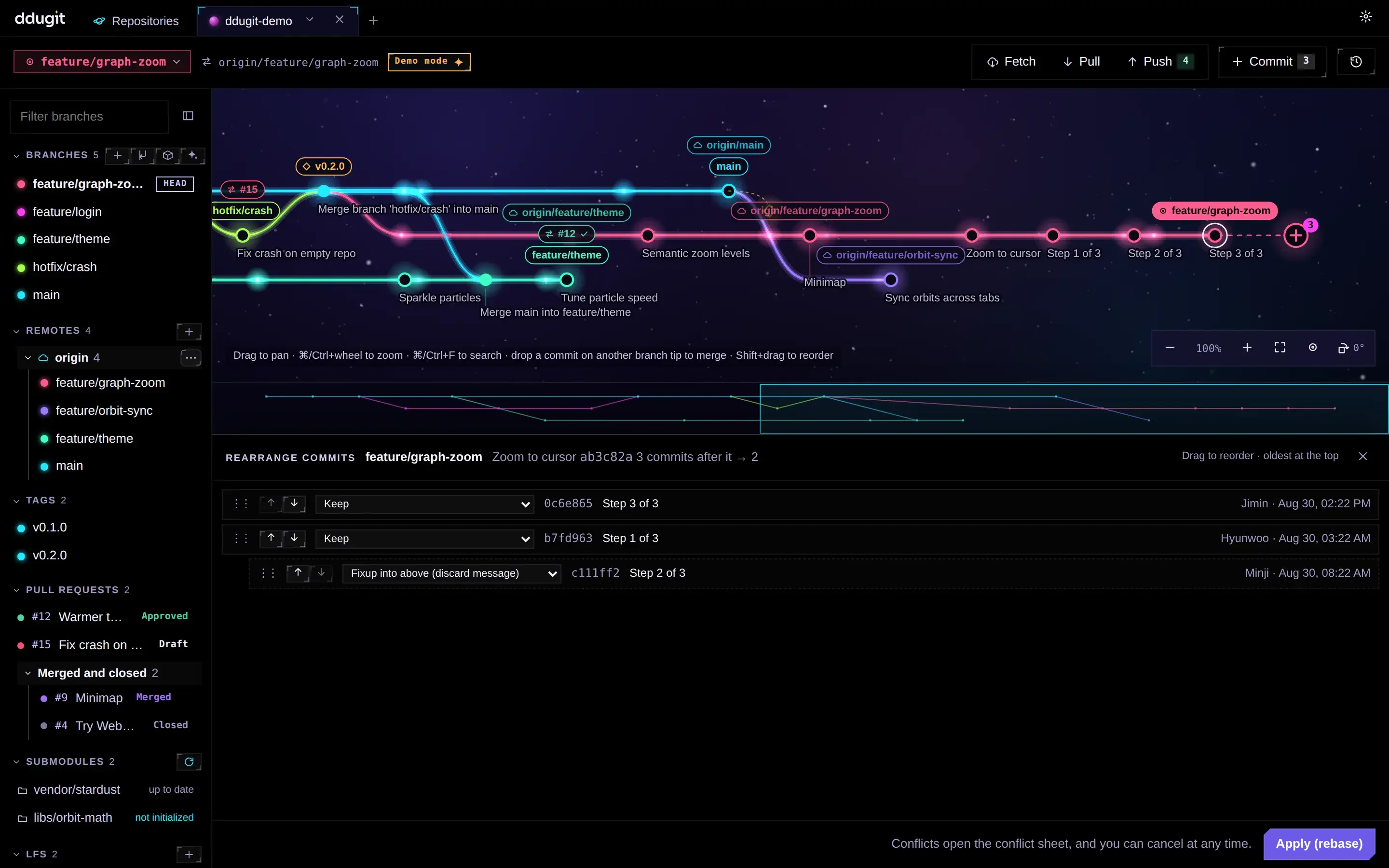
Task: Close the Rearrange Commits panel
Action: [x=1362, y=456]
